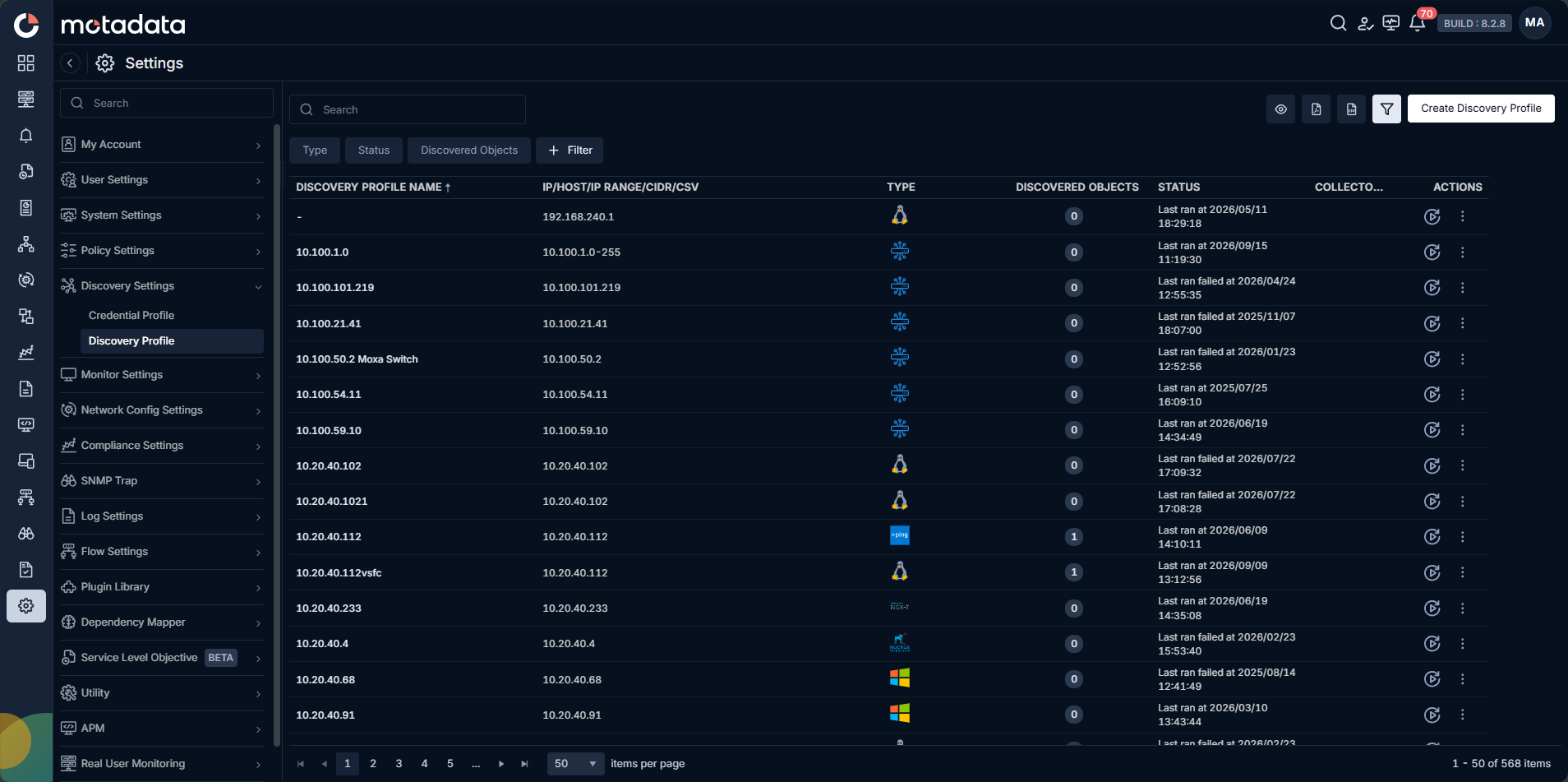The height and width of the screenshot is (782, 1568).
Task: Toggle the eye view button in toolbar
Action: pyautogui.click(x=1281, y=109)
